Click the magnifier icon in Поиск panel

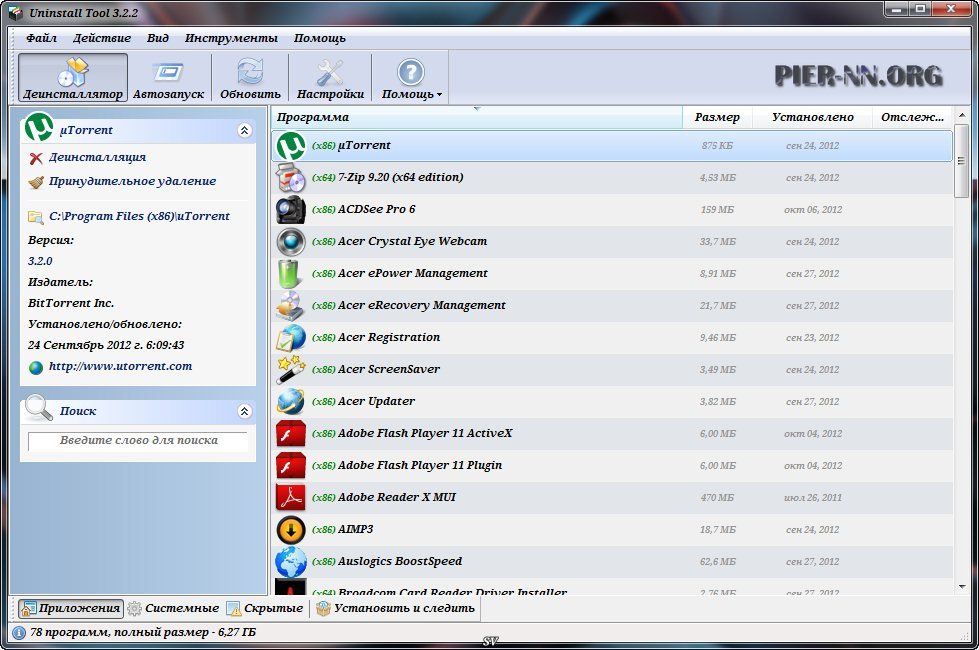[x=39, y=408]
